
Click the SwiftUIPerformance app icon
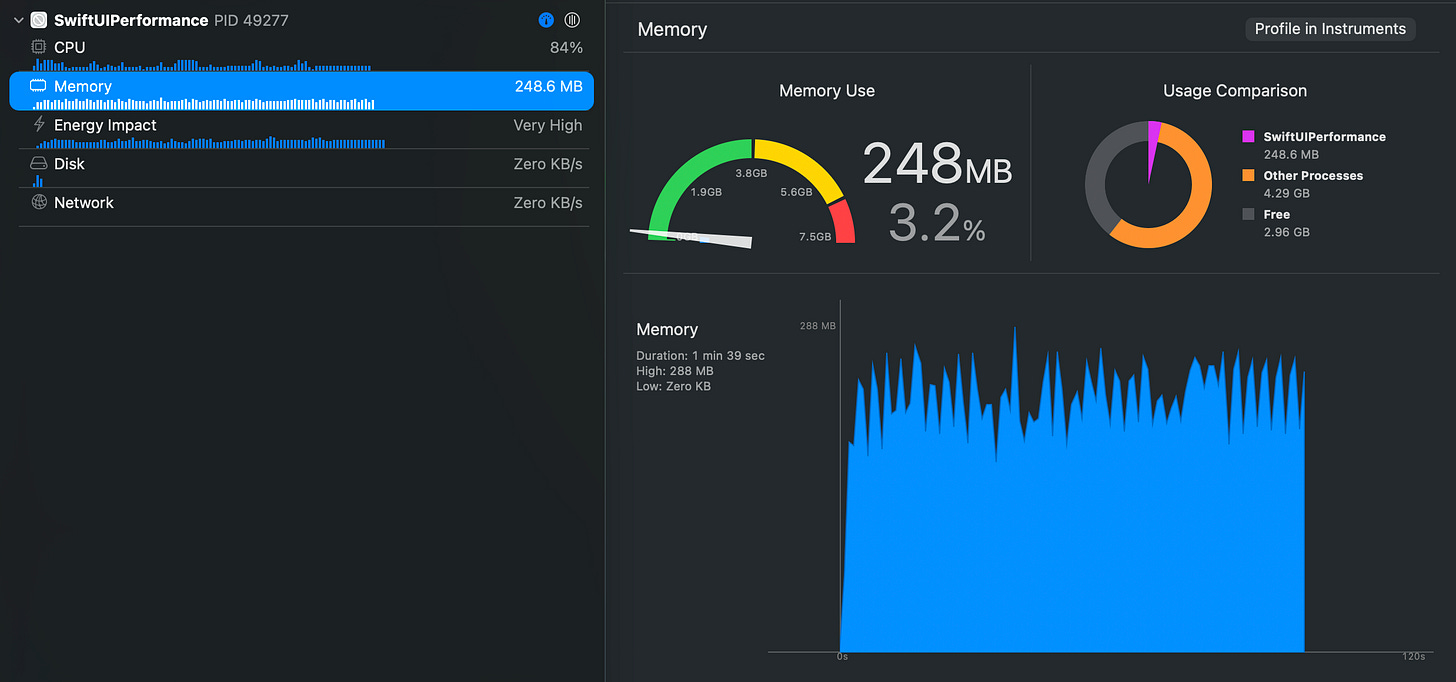click(39, 20)
